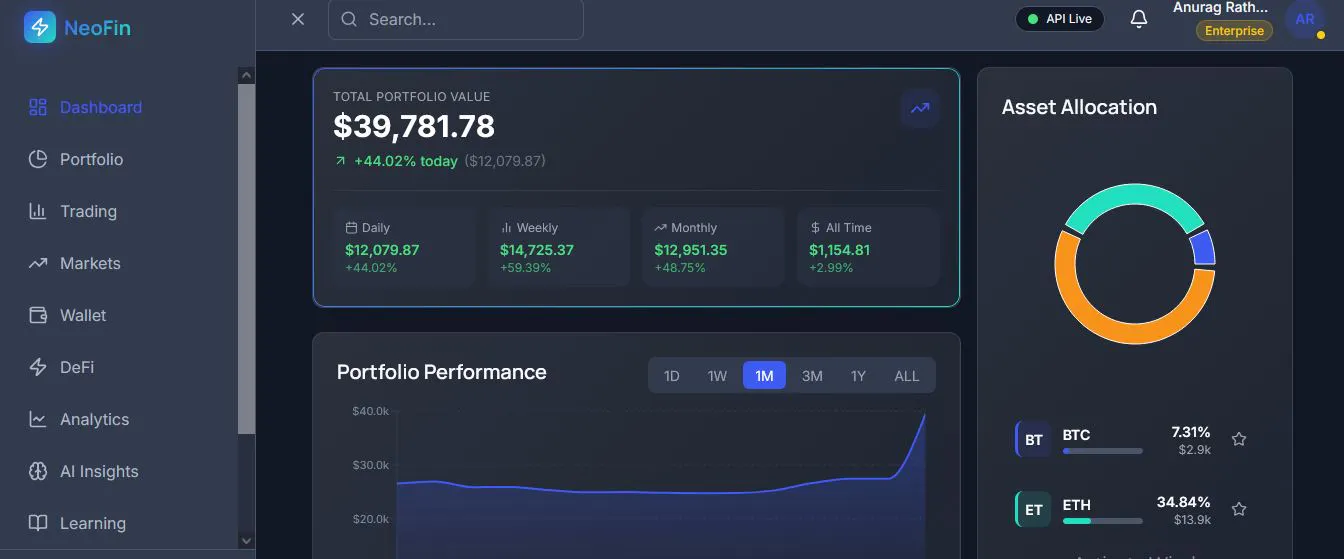Click the Wallet icon in sidebar
The image size is (1344, 559).
pos(38,315)
